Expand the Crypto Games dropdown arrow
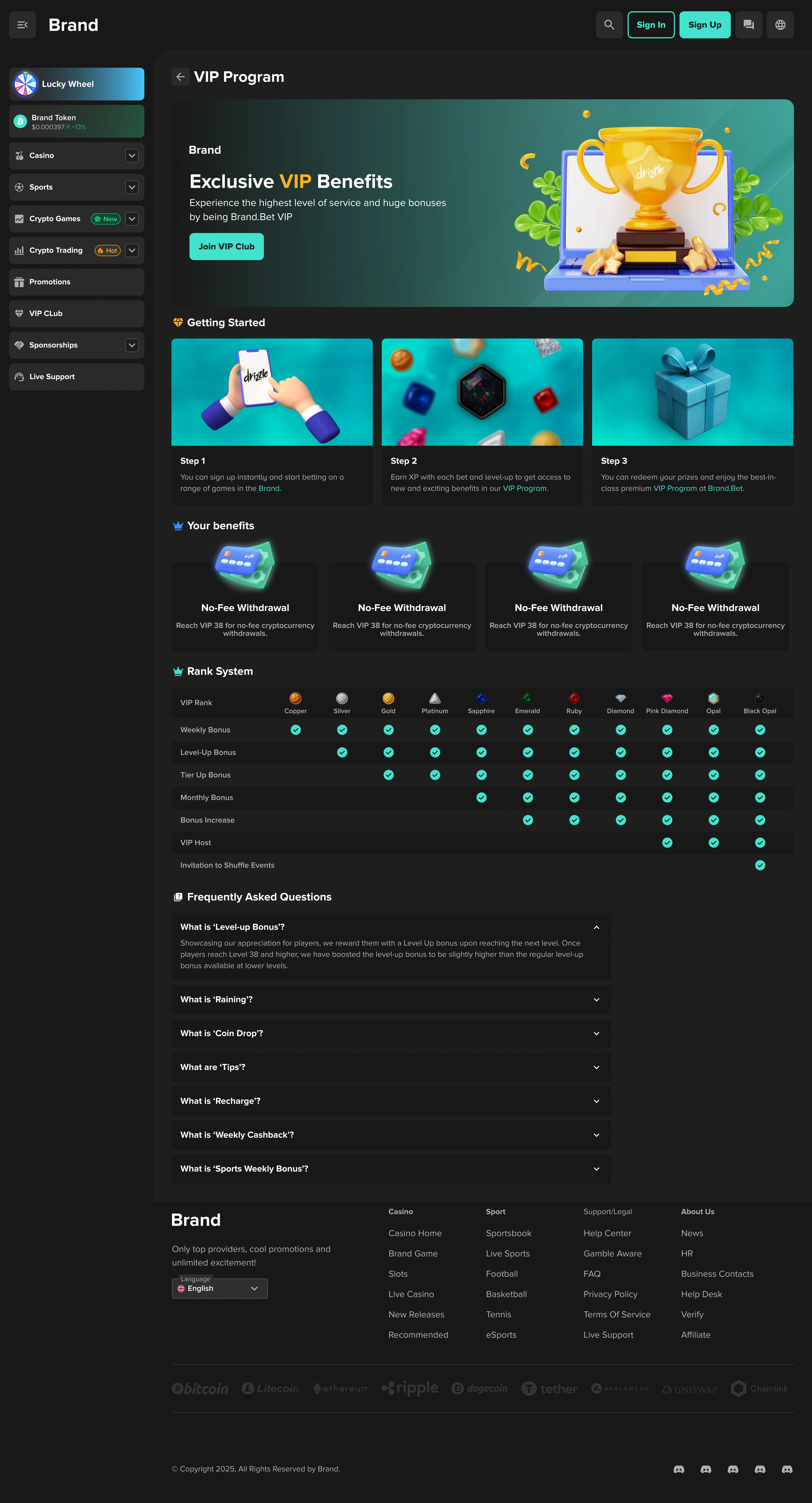 [x=132, y=219]
